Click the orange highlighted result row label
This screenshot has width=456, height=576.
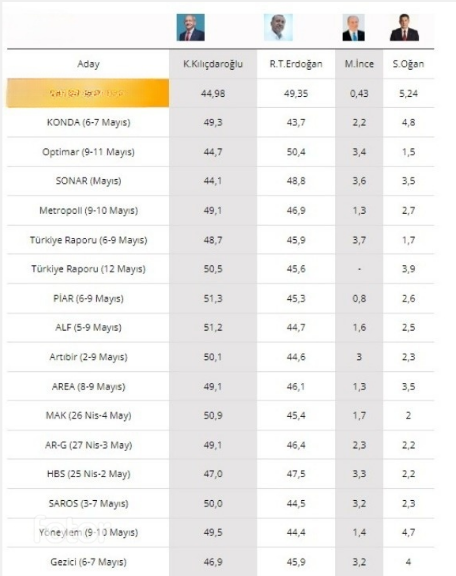coord(88,93)
